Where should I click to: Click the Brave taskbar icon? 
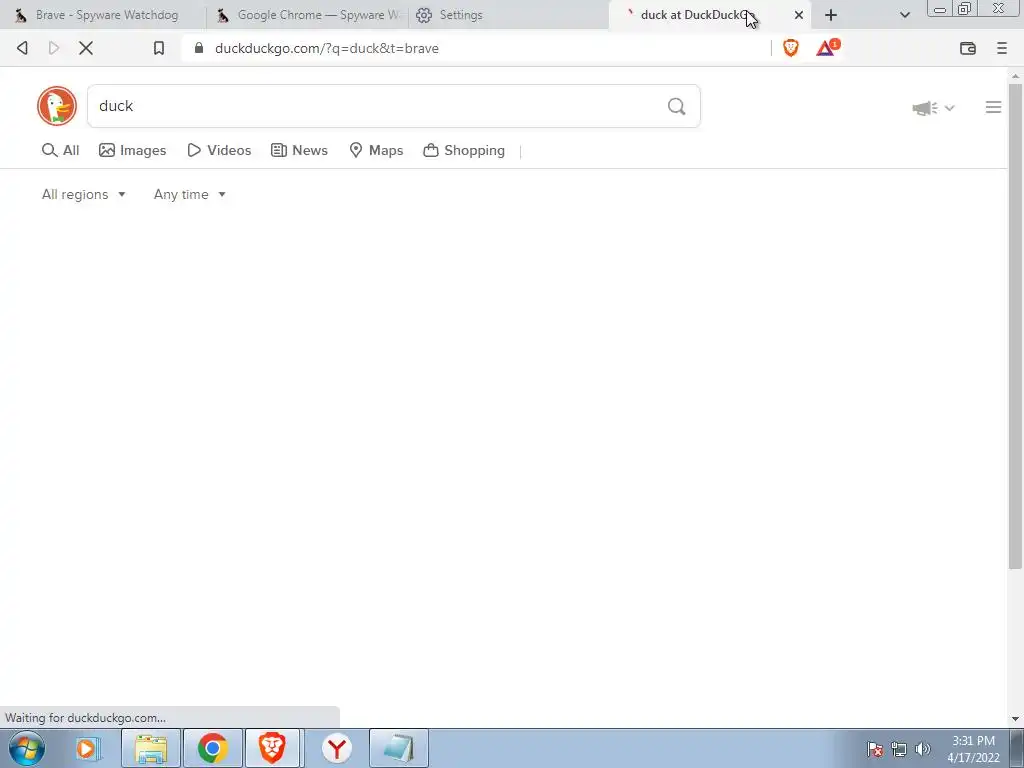pos(272,748)
